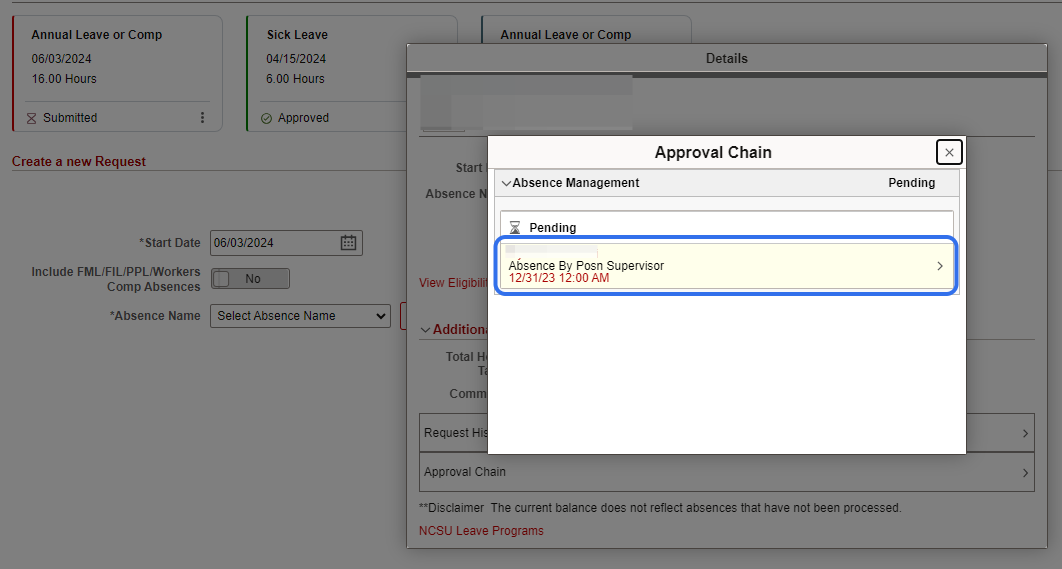Viewport: 1062px width, 569px height.
Task: Click the 16.00 Hours text on Annual Leave card
Action: point(64,79)
